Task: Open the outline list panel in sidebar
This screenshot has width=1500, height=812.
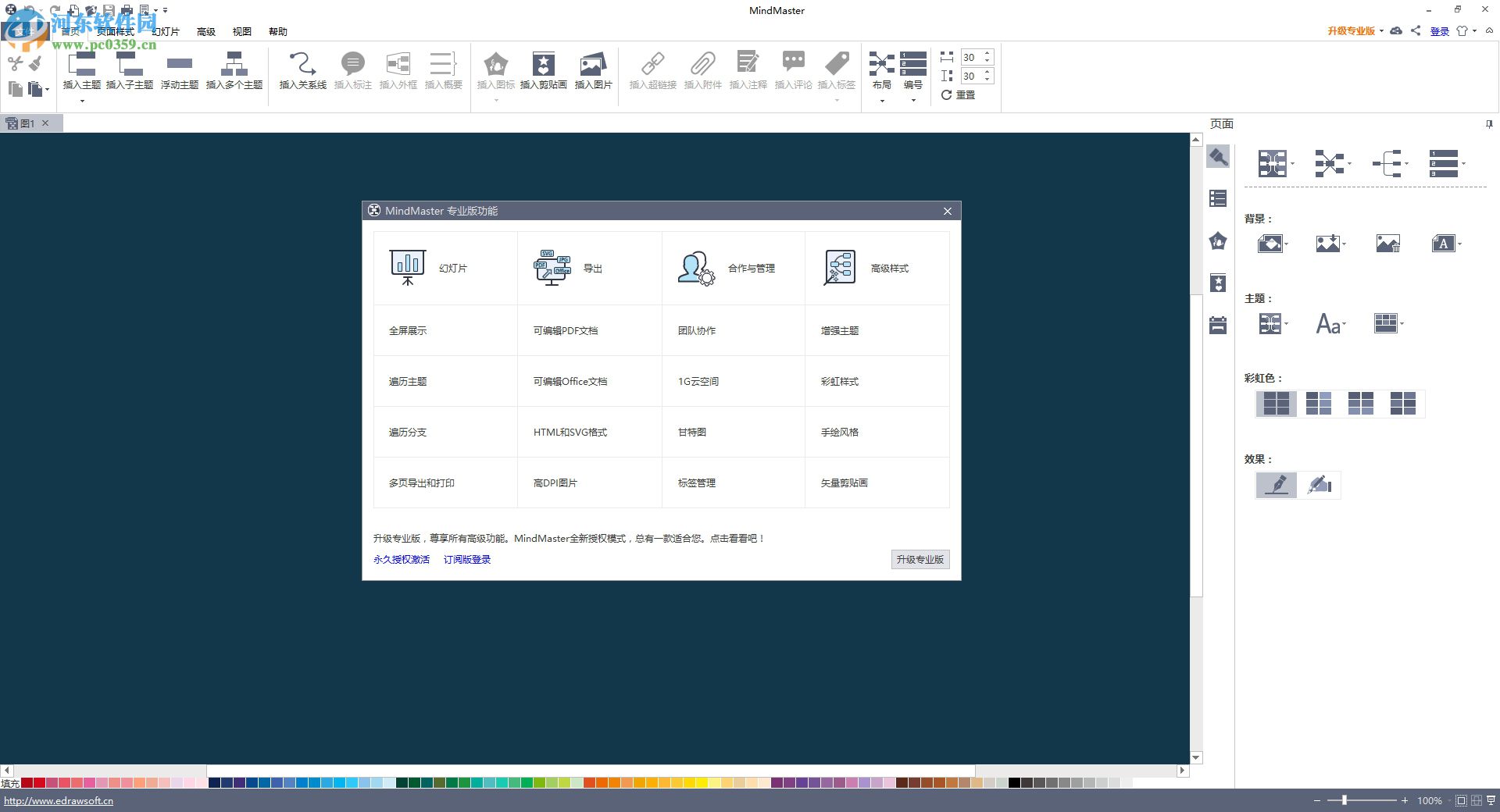Action: pos(1218,198)
